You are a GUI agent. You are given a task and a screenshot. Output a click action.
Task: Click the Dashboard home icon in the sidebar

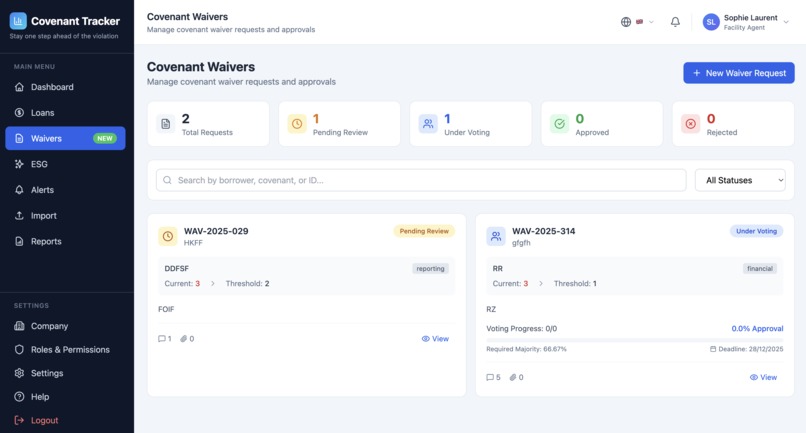pos(19,87)
